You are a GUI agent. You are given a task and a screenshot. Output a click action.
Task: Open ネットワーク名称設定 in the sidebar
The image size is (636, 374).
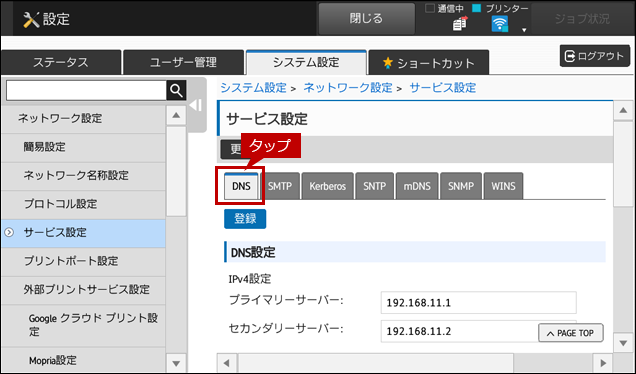[x=83, y=176]
